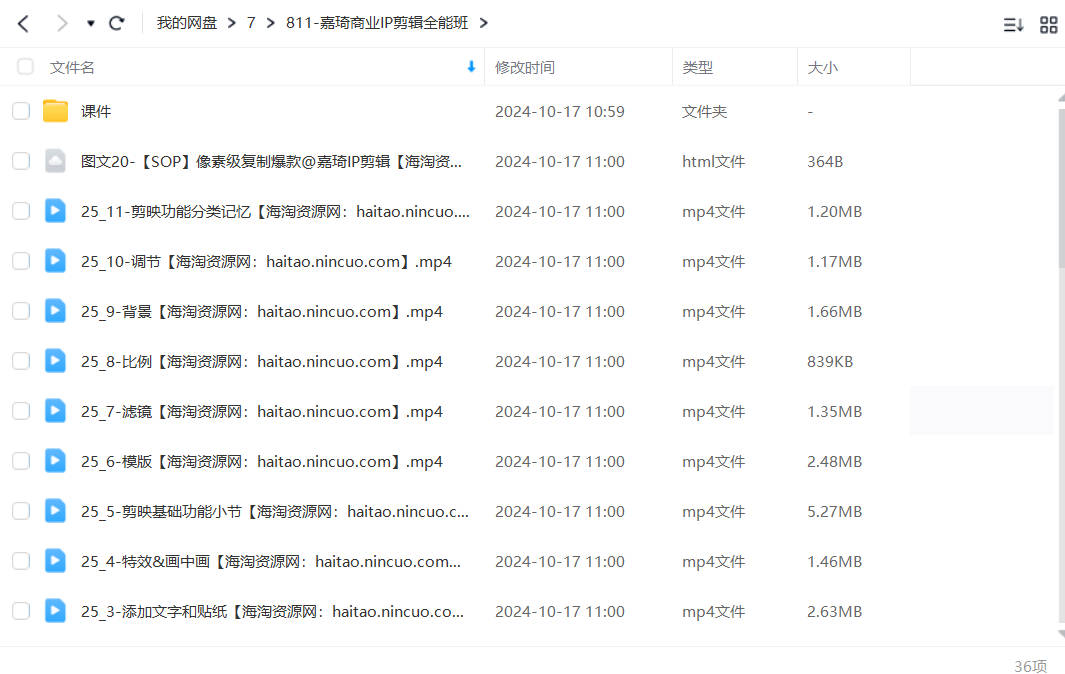Click the html文件 type cell

[713, 162]
